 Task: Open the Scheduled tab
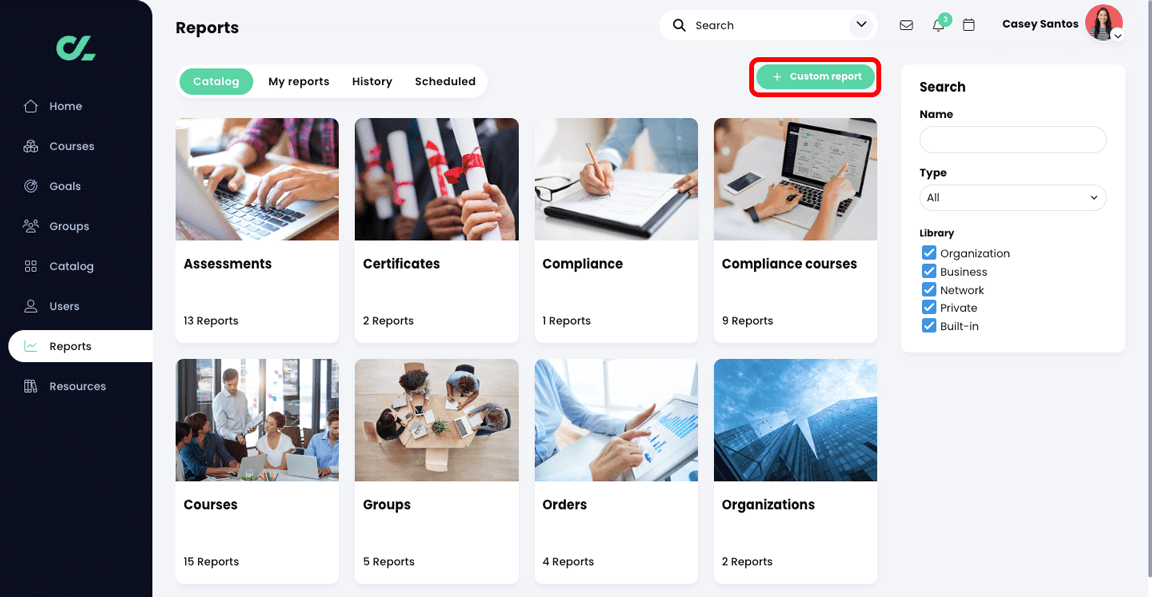pos(445,82)
